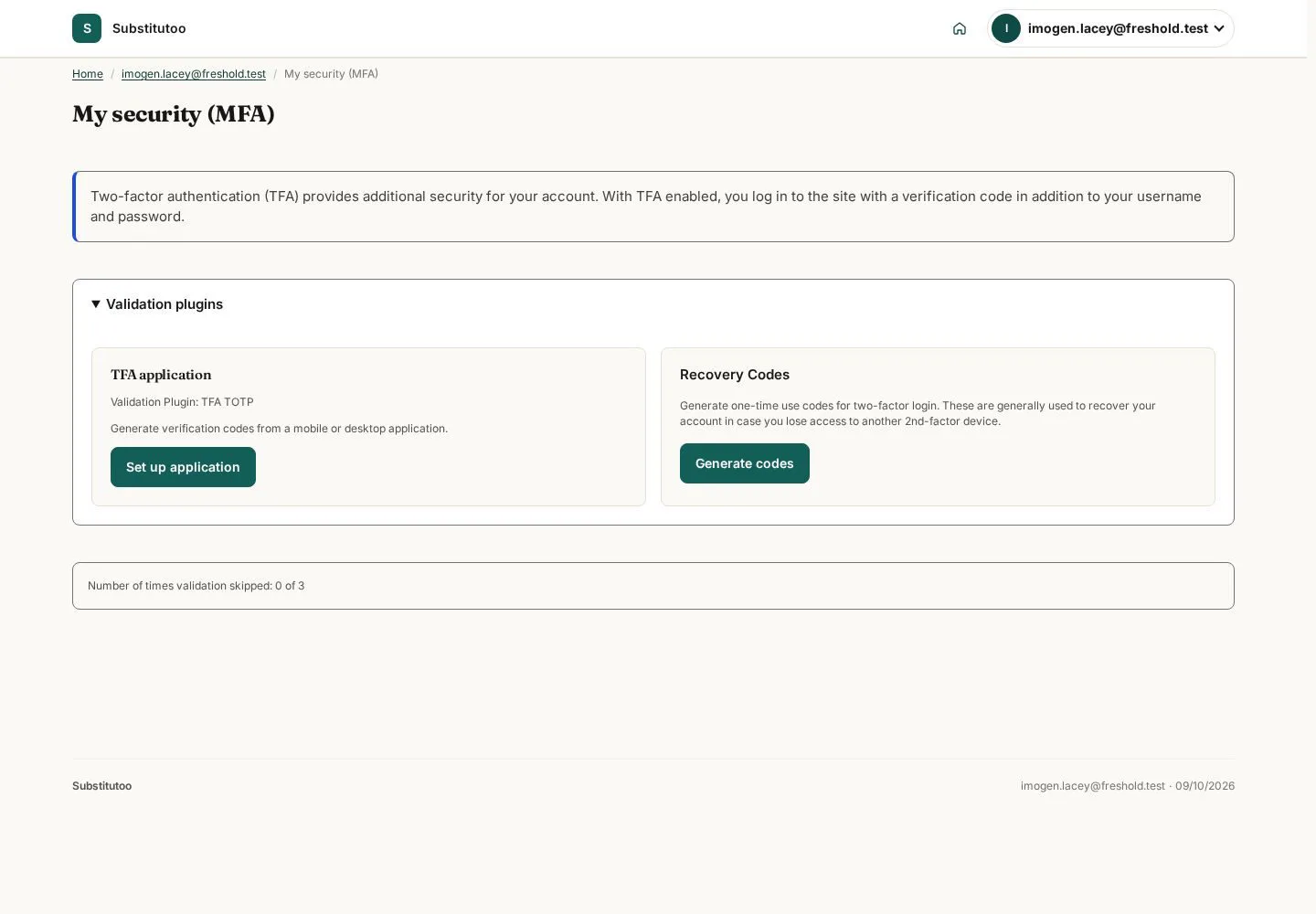The height and width of the screenshot is (914, 1316).
Task: Open the home icon in header
Action: (x=960, y=28)
